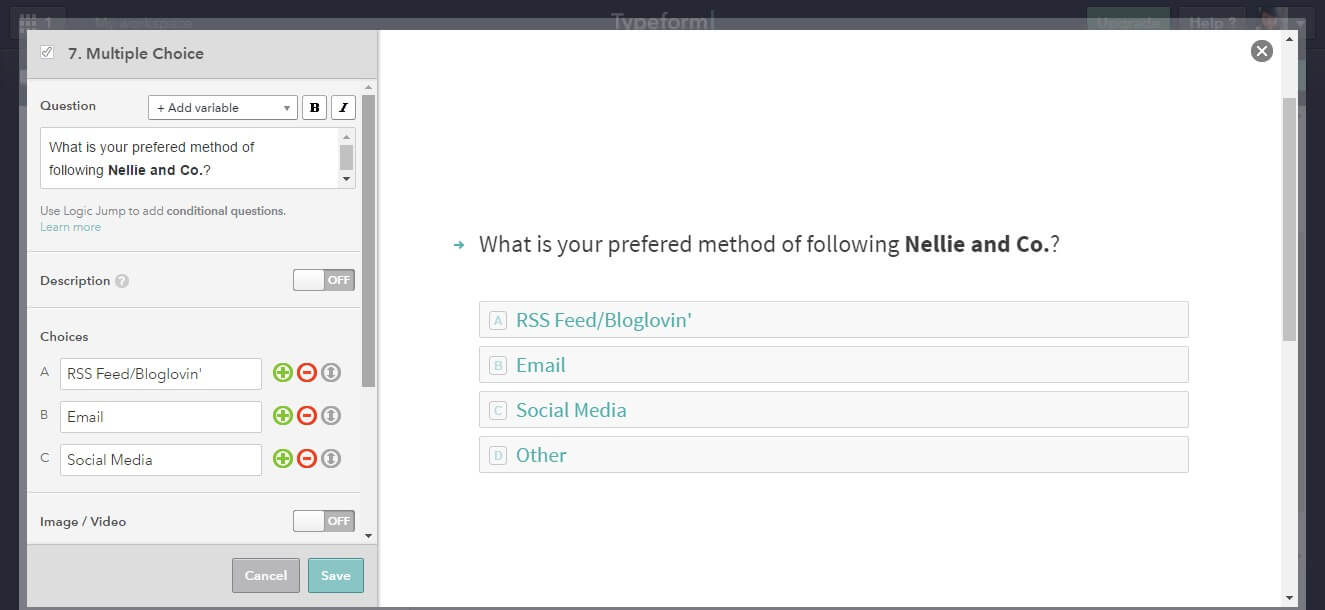The height and width of the screenshot is (610, 1325).
Task: Close the question preview with X
Action: 1262,51
